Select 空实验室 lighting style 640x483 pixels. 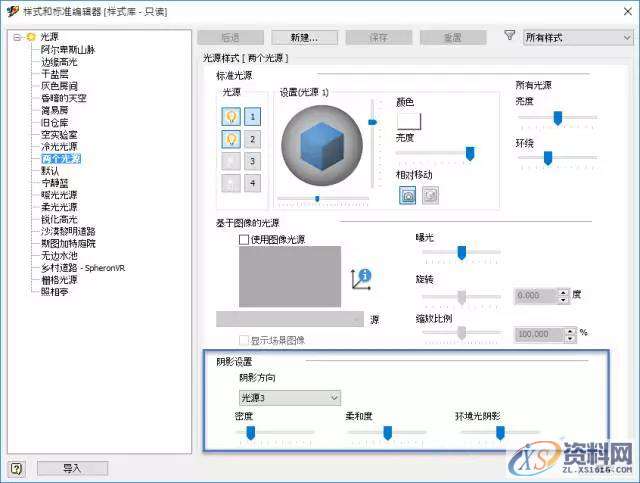(x=59, y=135)
